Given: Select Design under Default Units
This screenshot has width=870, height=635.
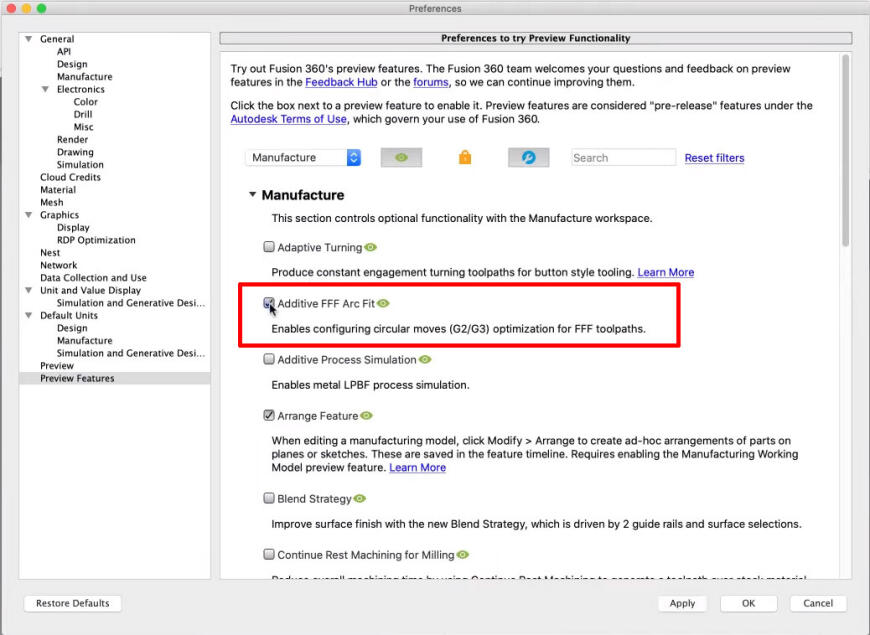Looking at the screenshot, I should 72,328.
